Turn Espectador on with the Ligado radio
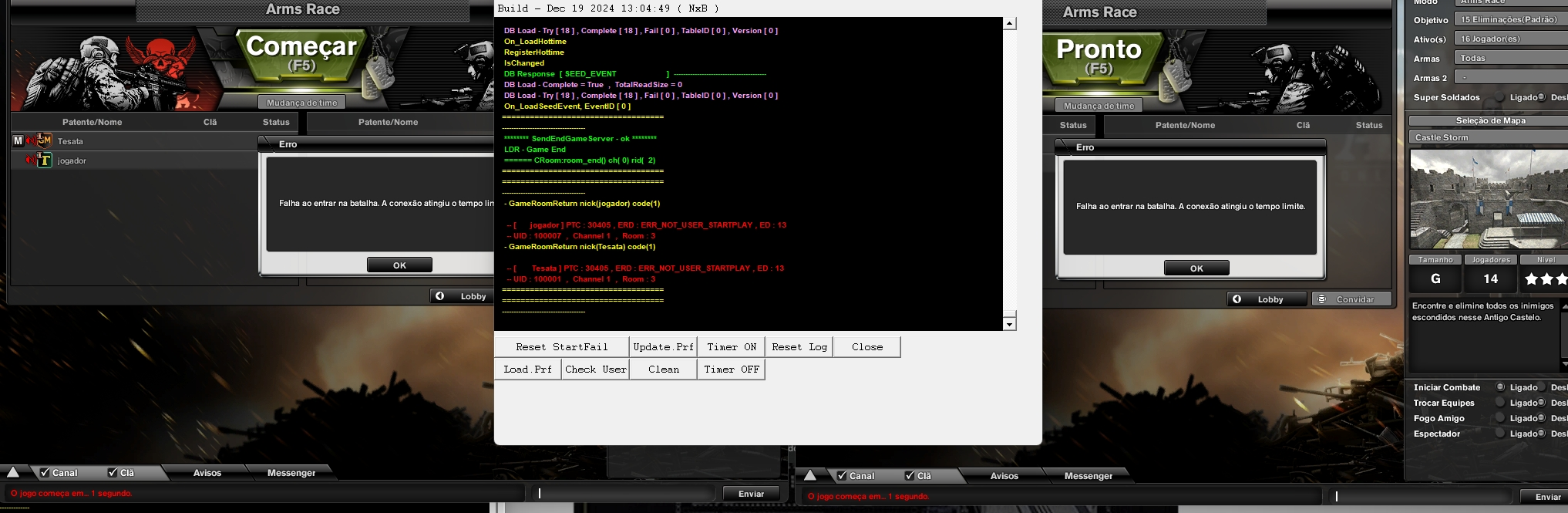 (x=1500, y=434)
